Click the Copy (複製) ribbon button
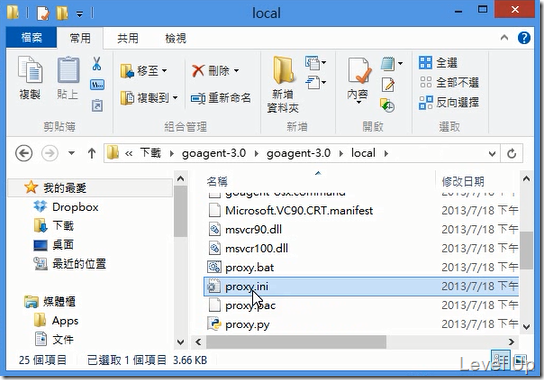The width and height of the screenshot is (544, 380). click(30, 78)
